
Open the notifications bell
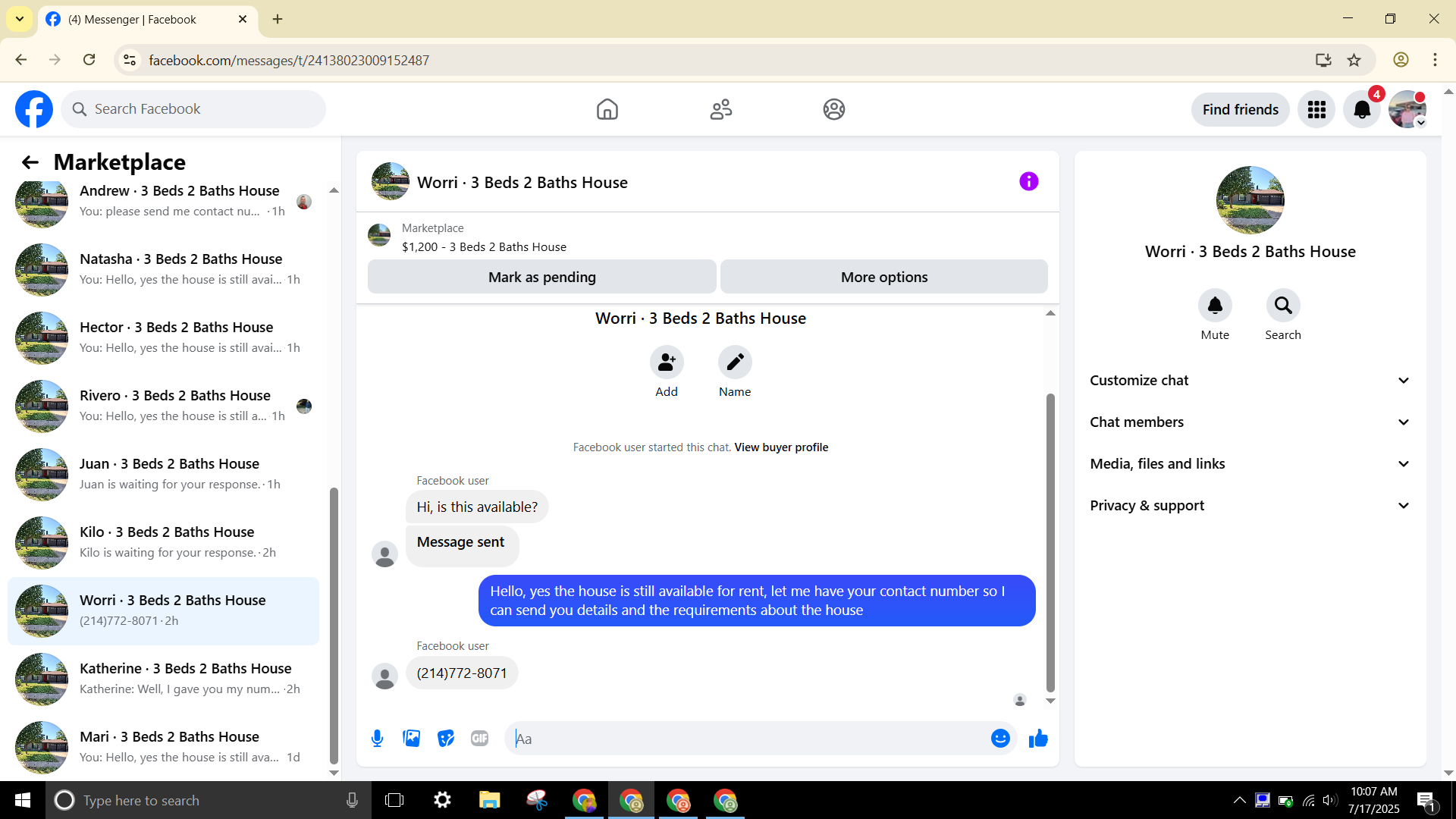click(1362, 110)
